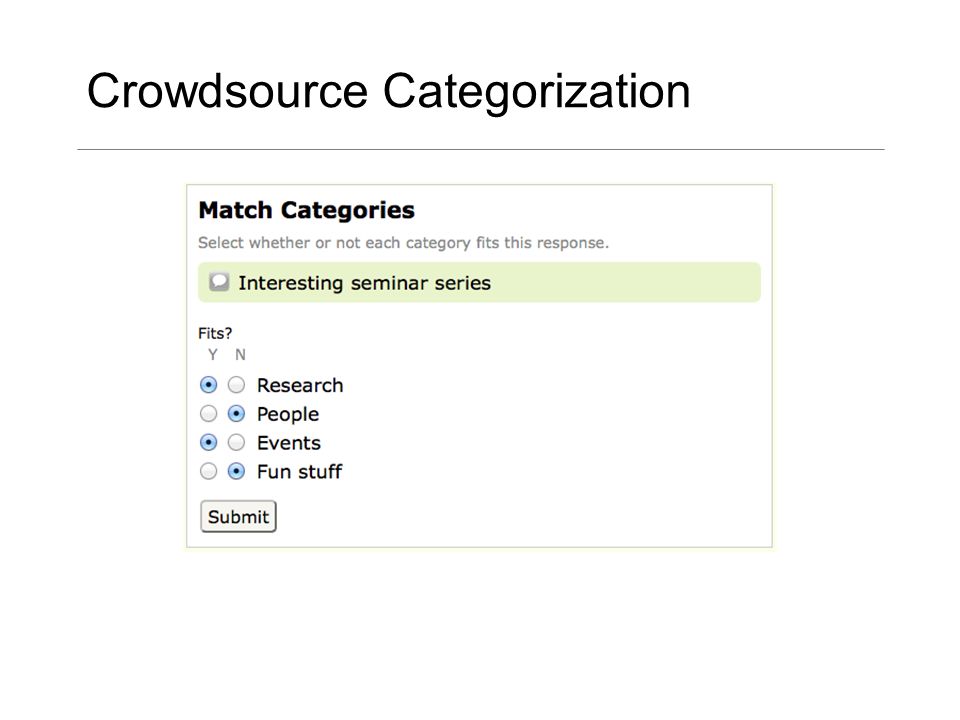Select Yes radio for People

coord(209,414)
